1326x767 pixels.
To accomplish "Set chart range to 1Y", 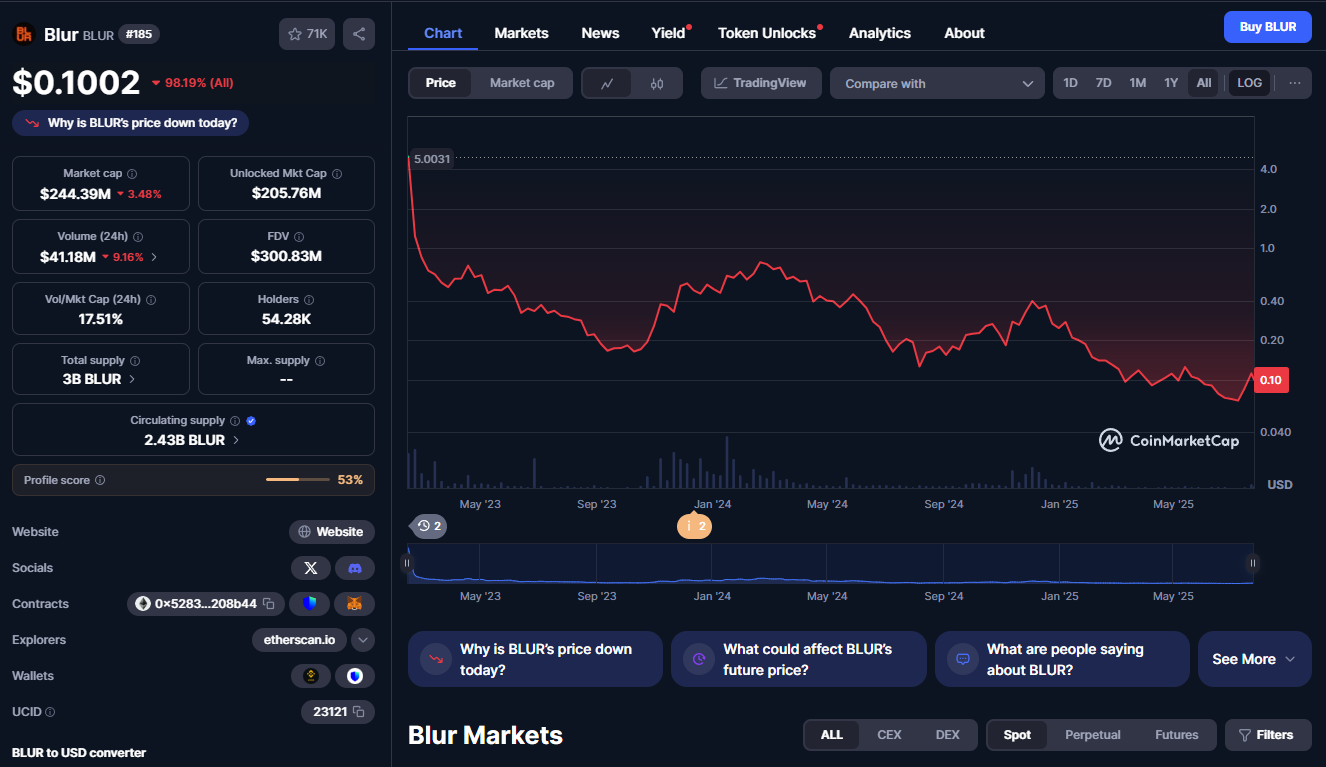I will (x=1171, y=83).
